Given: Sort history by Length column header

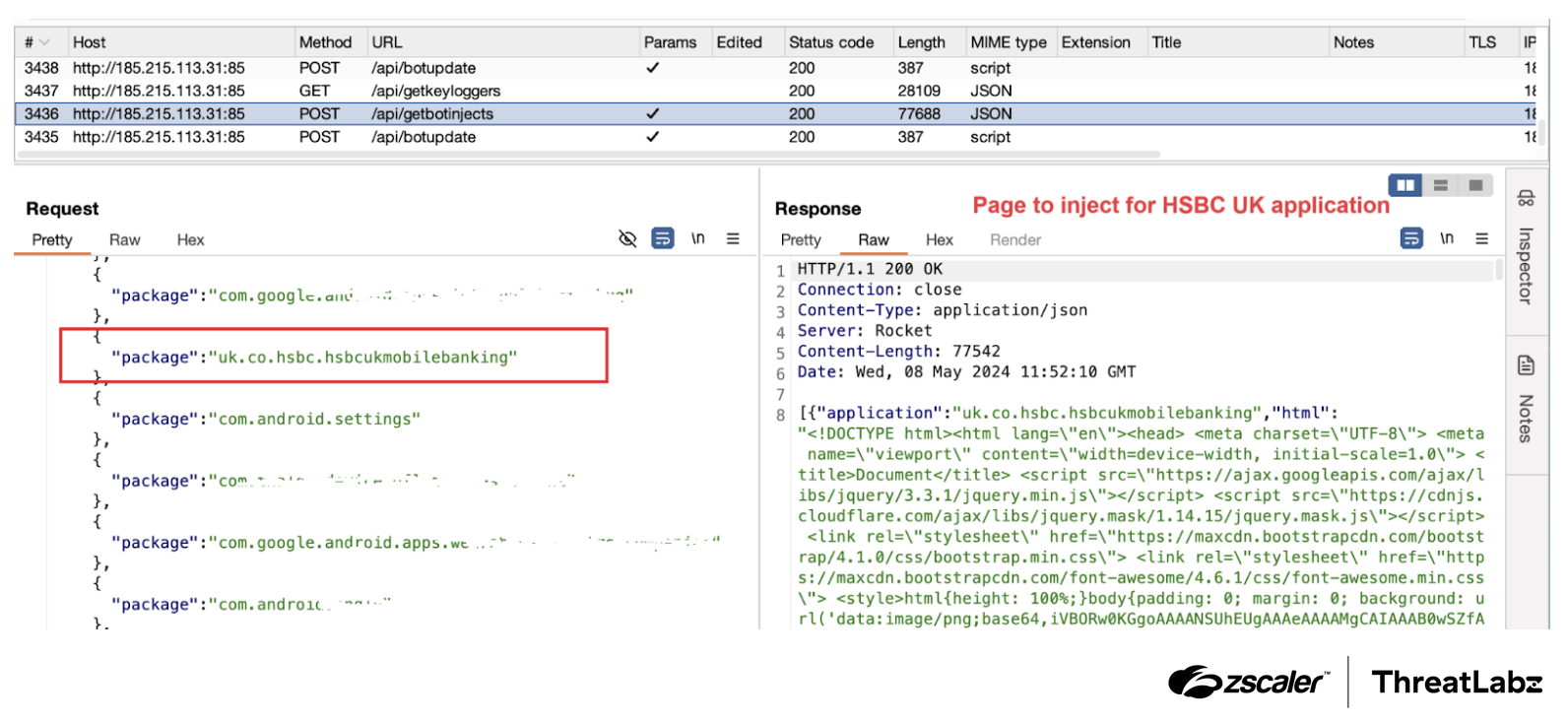Looking at the screenshot, I should pos(929,42).
